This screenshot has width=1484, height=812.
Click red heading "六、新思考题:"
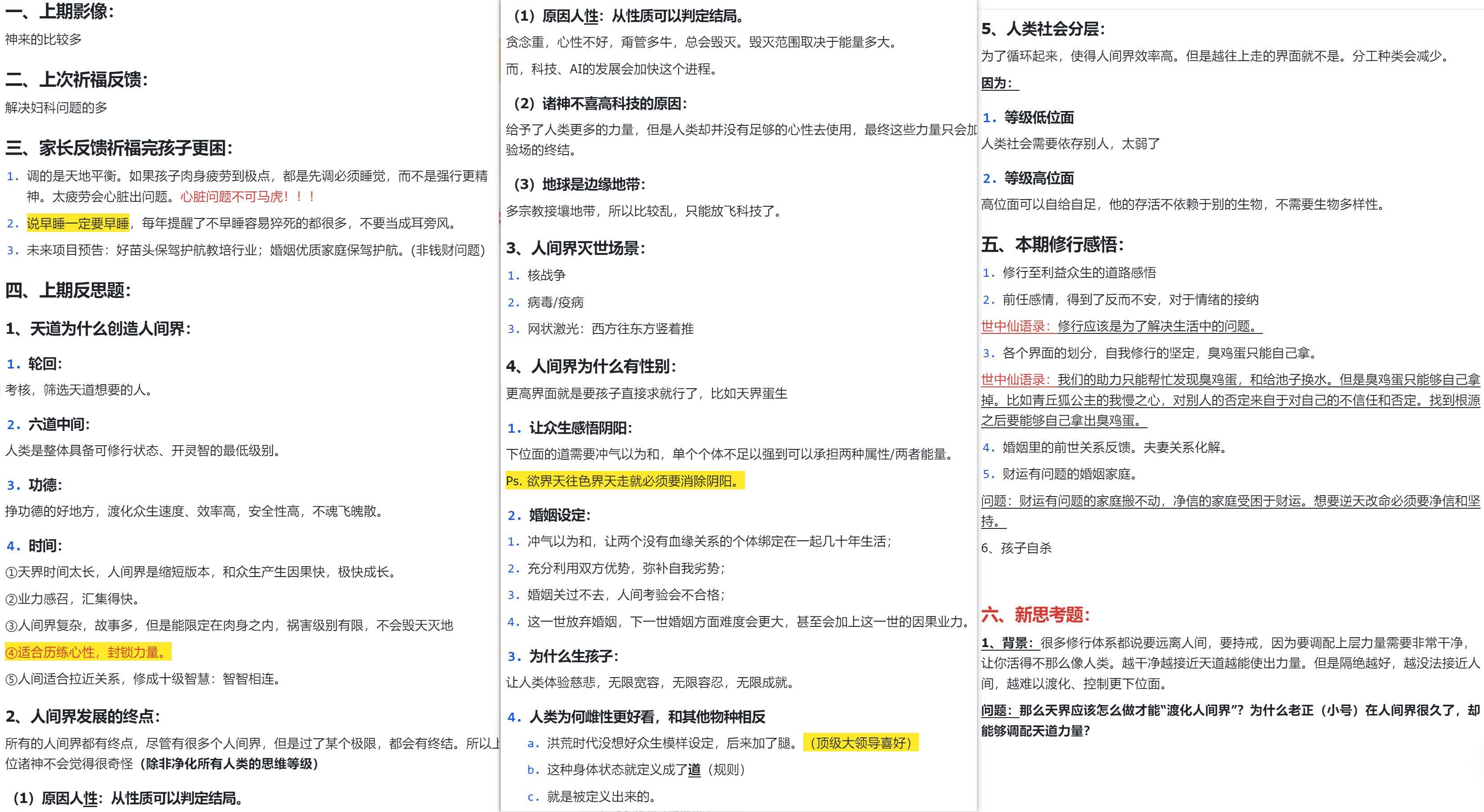point(1035,615)
